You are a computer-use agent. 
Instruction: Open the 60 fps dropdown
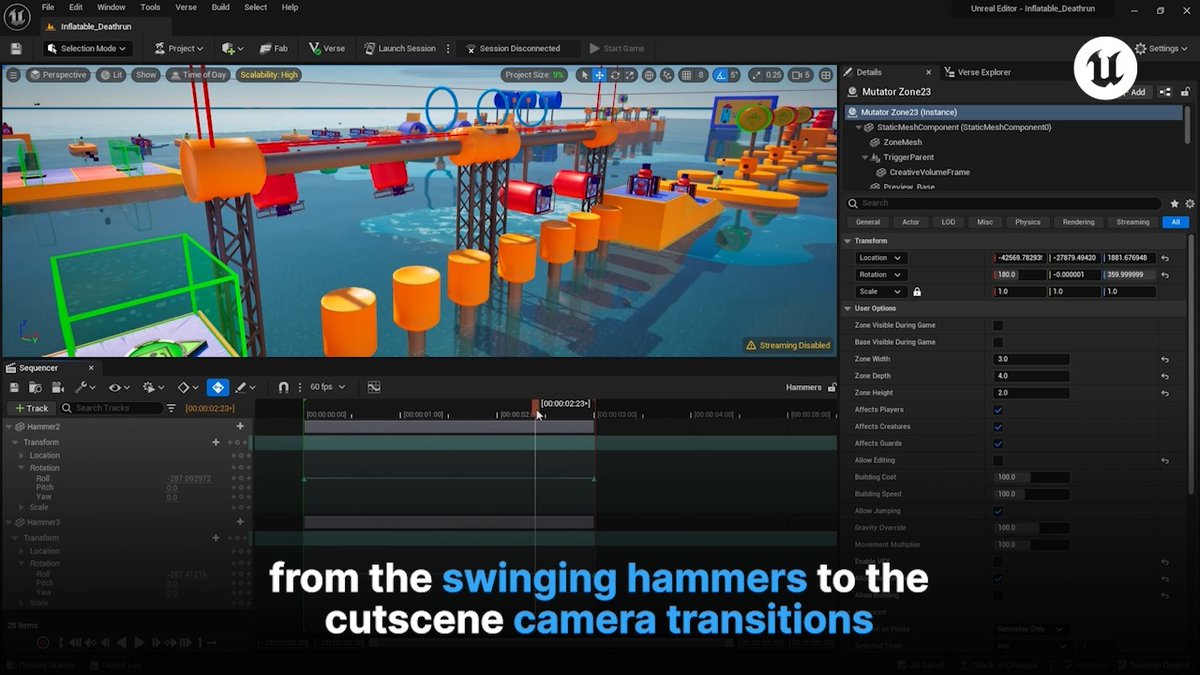tap(328, 387)
